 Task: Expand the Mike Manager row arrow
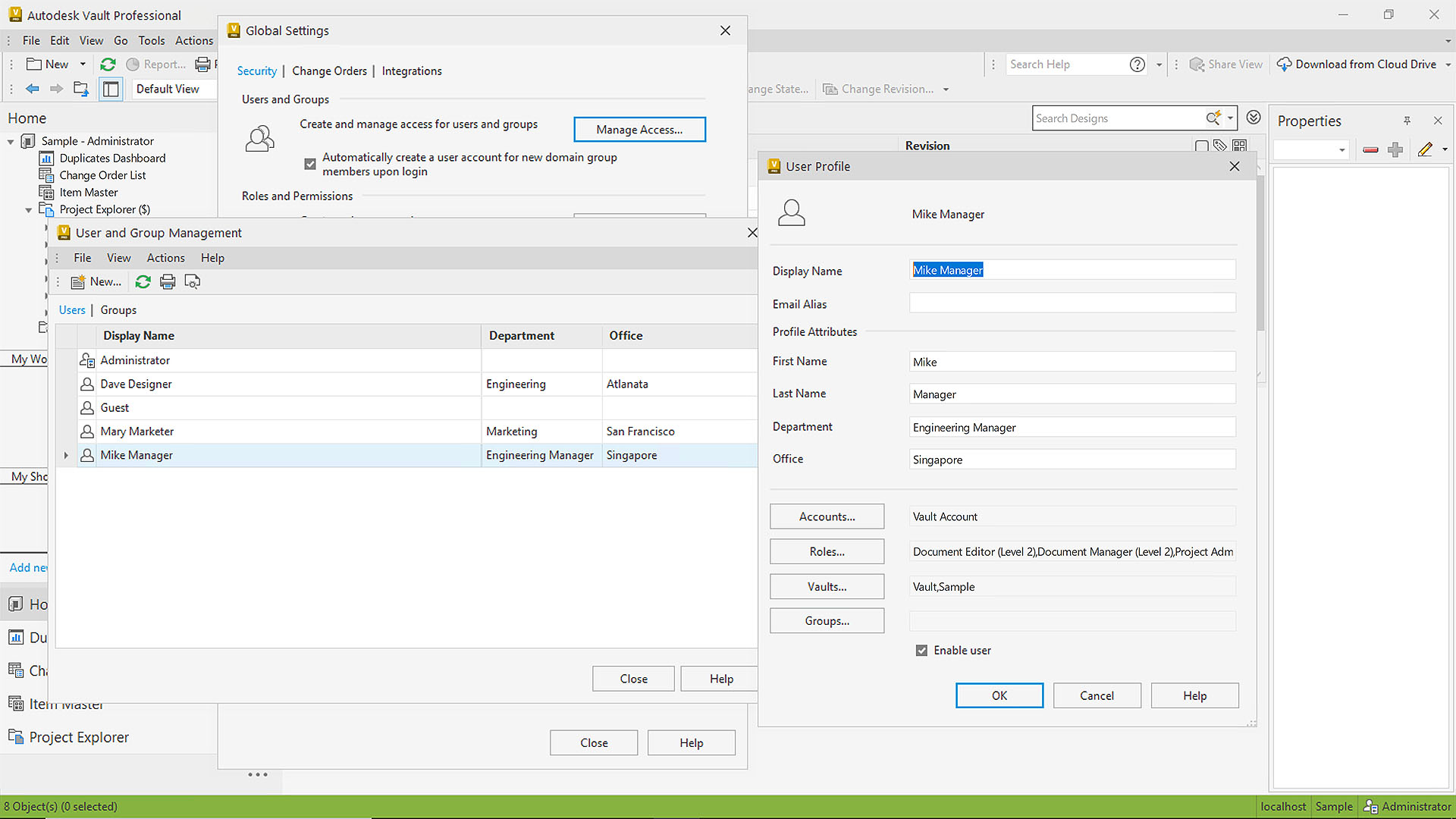coord(66,455)
